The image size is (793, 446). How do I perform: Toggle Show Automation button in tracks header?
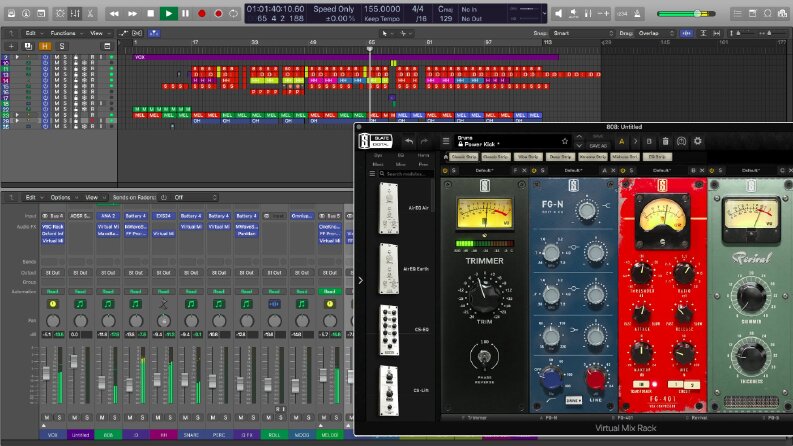pos(123,33)
